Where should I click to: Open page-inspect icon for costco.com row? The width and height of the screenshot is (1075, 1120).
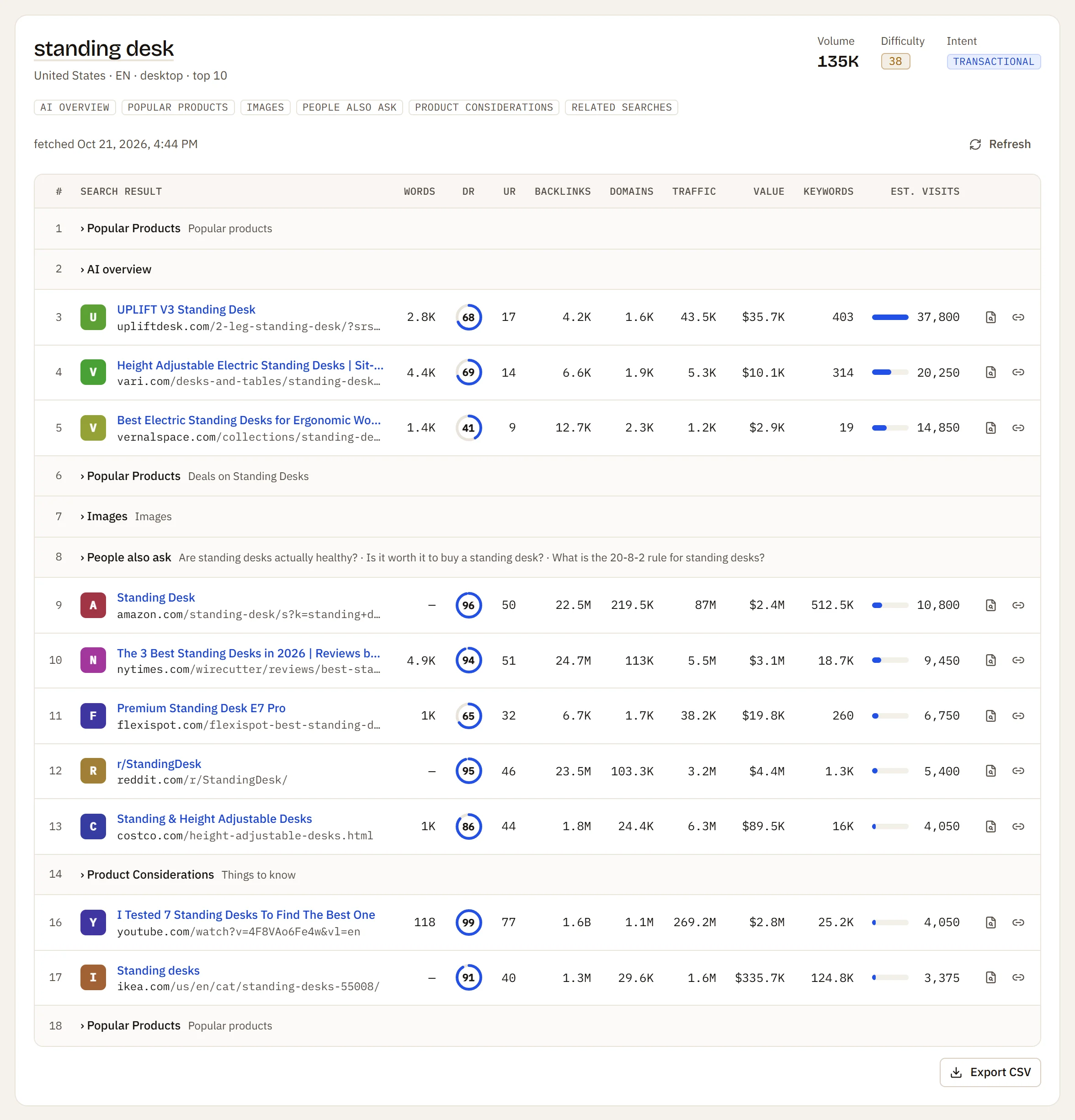tap(990, 827)
